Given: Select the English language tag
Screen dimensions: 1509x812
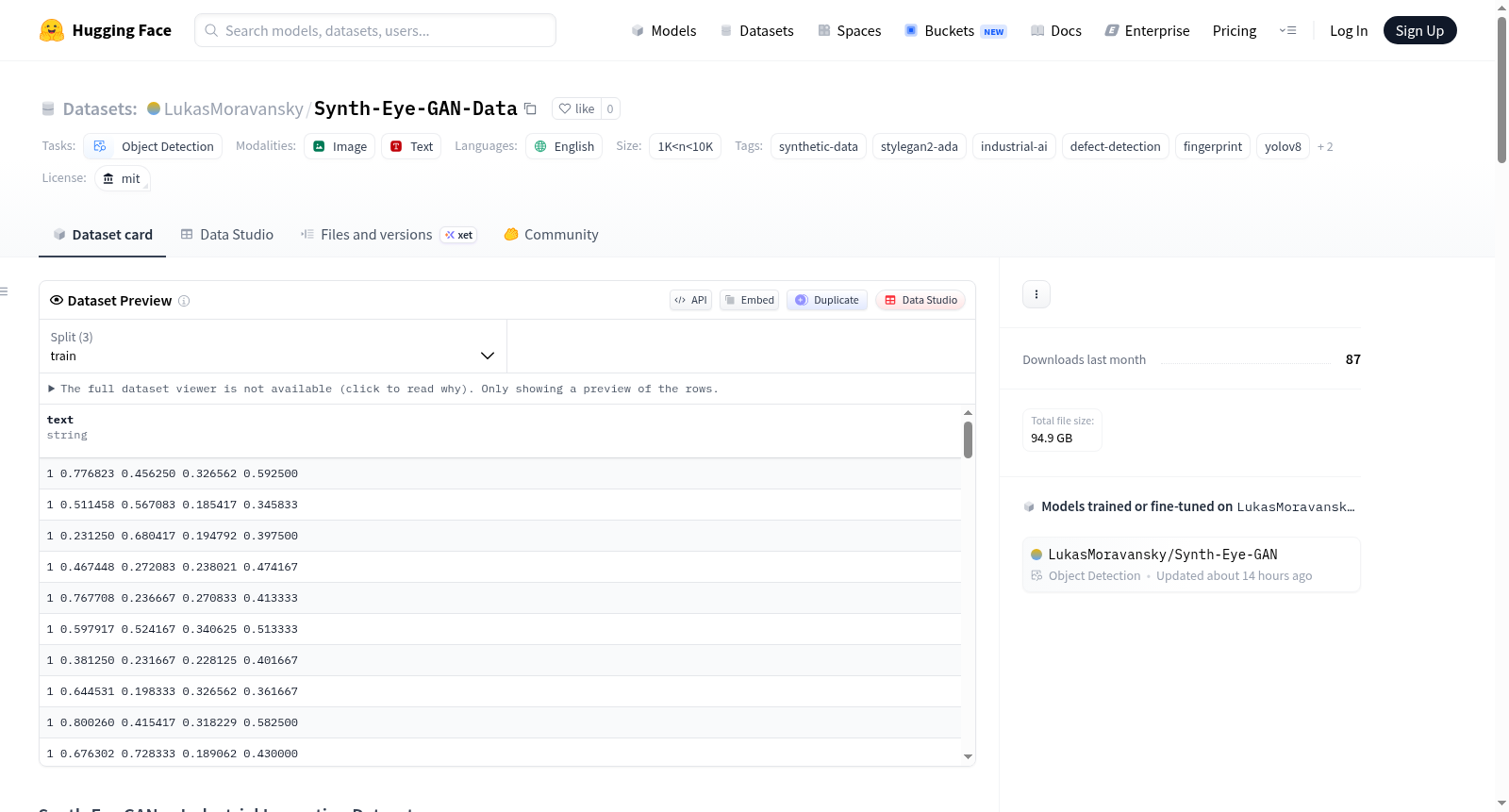Looking at the screenshot, I should click(x=564, y=146).
